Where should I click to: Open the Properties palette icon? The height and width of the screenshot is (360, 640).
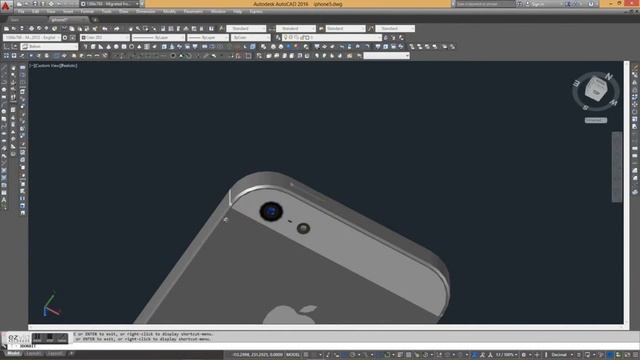coord(163,29)
